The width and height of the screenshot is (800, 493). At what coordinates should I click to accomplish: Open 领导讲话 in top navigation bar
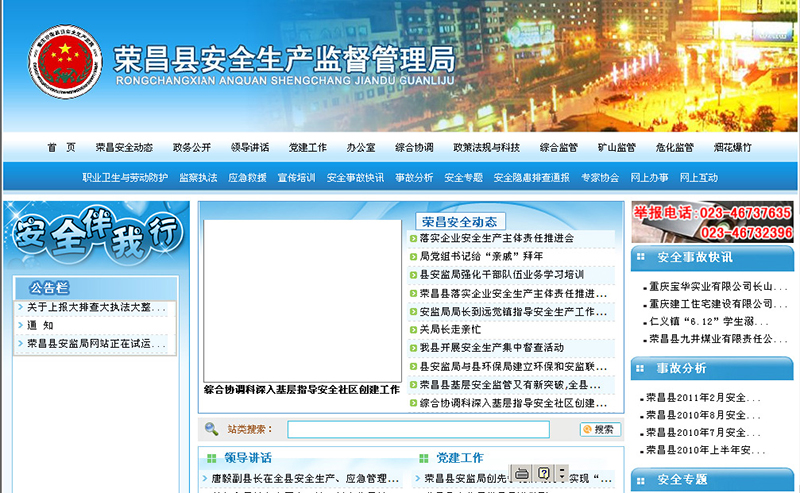point(250,147)
